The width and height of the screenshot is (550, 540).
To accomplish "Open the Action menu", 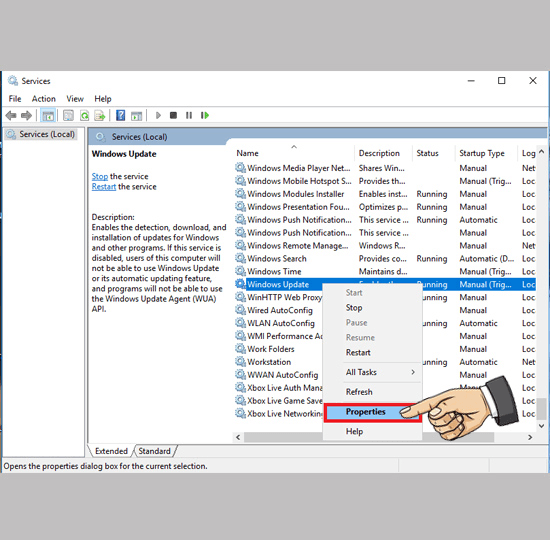I will pyautogui.click(x=43, y=99).
